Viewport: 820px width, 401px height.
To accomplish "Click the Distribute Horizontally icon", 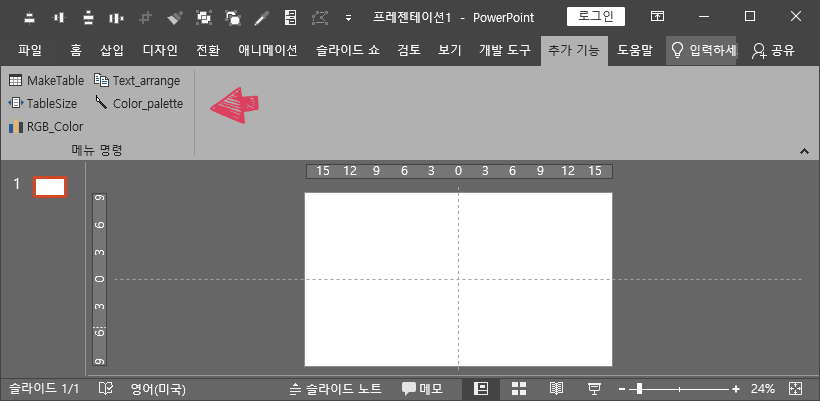I will click(116, 17).
